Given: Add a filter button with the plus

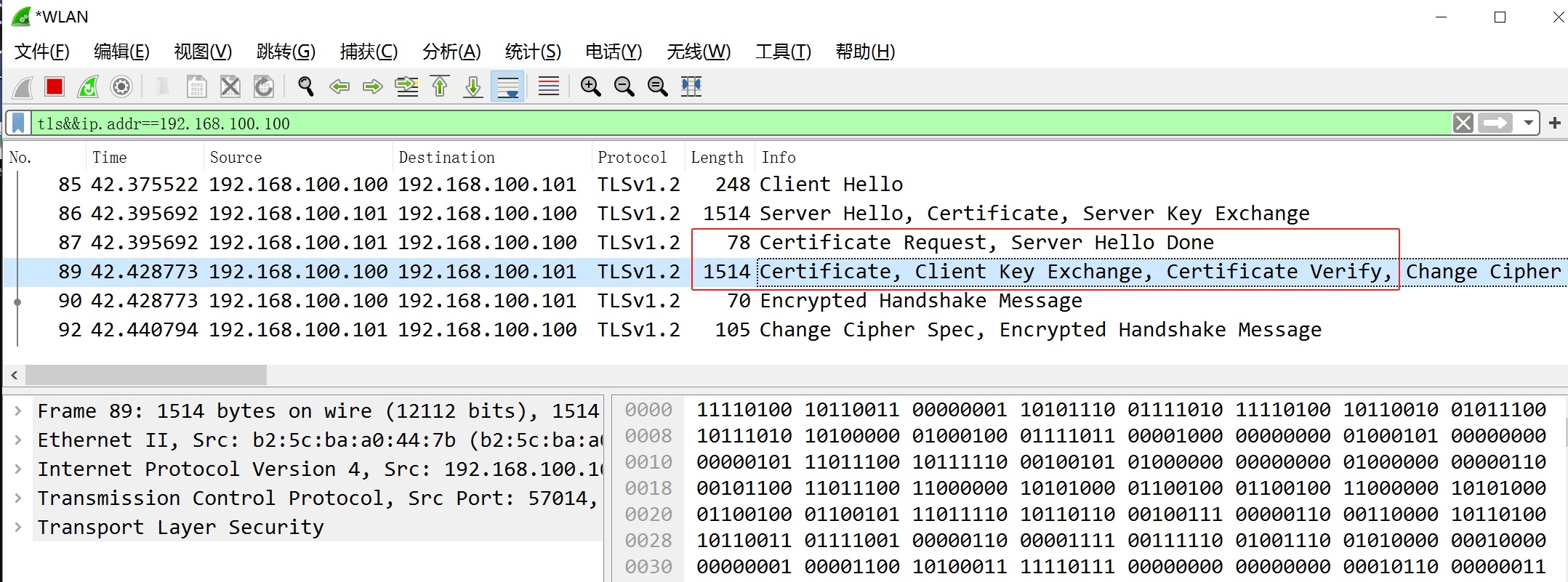Looking at the screenshot, I should pos(1555,124).
